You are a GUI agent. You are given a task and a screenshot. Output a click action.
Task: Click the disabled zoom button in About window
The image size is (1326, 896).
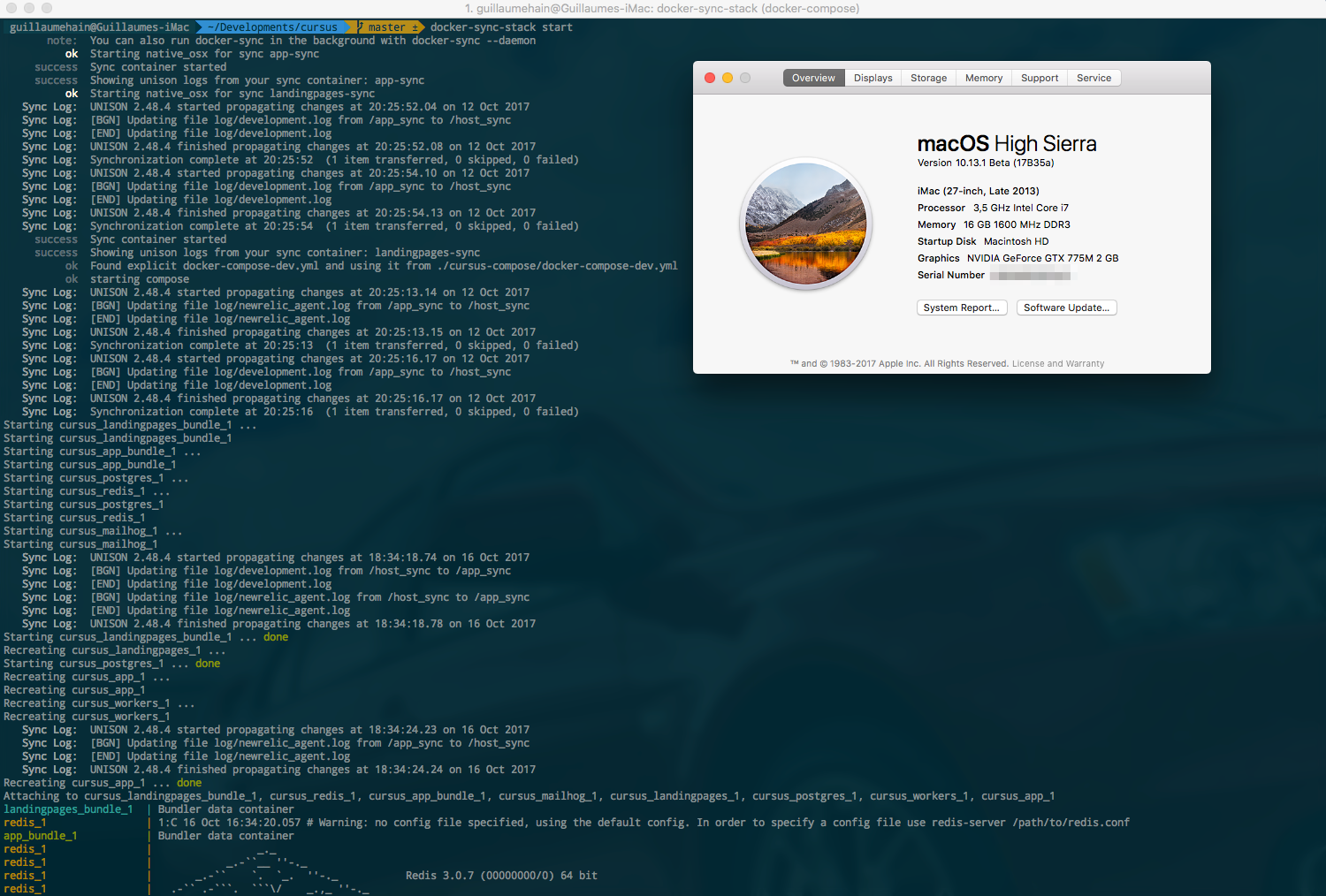click(745, 78)
